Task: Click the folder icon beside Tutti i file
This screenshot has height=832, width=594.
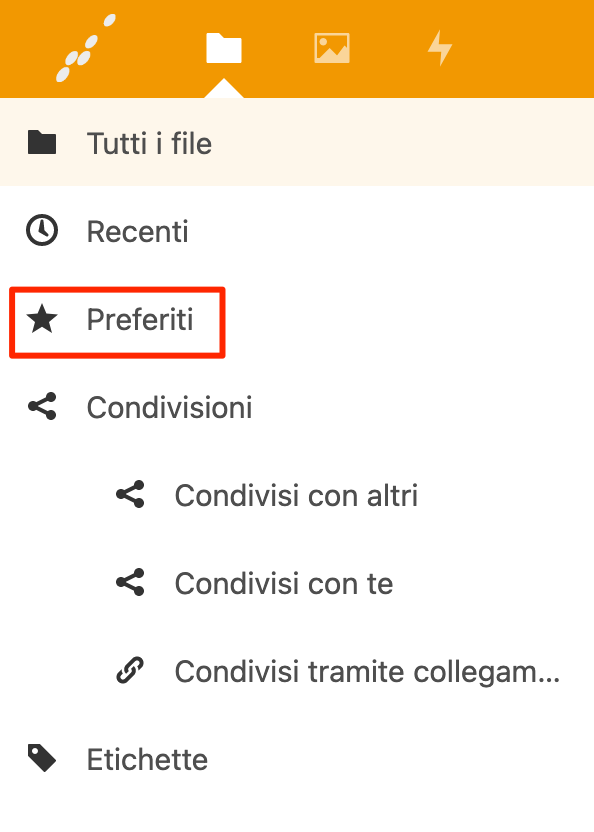Action: 42,142
